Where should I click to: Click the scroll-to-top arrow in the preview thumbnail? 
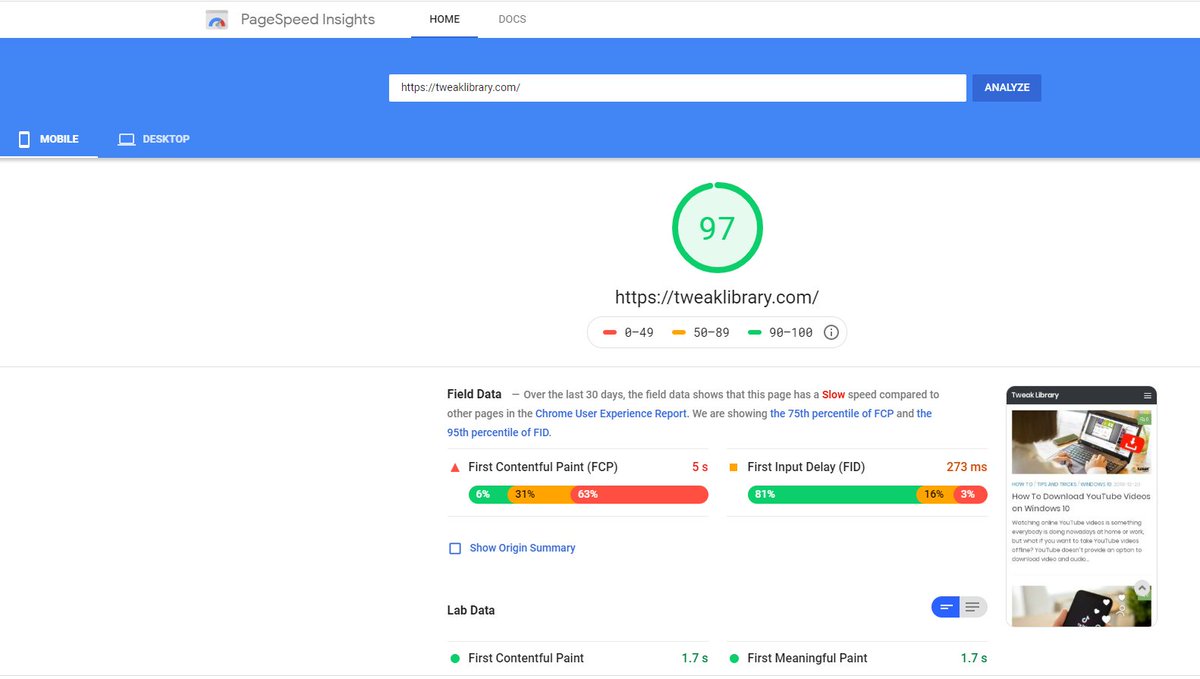coord(1141,588)
